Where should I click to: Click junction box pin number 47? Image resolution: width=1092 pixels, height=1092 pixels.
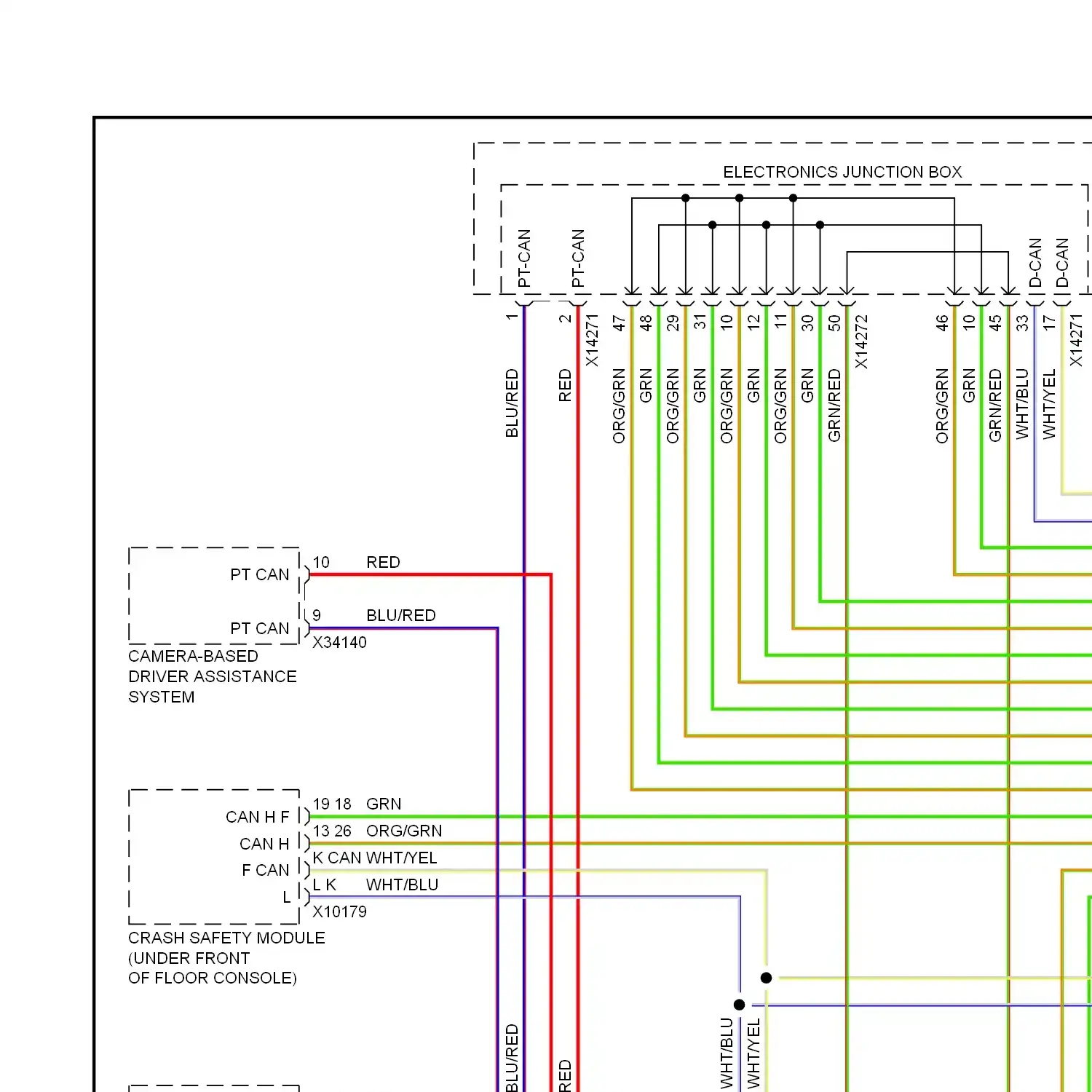(x=619, y=323)
